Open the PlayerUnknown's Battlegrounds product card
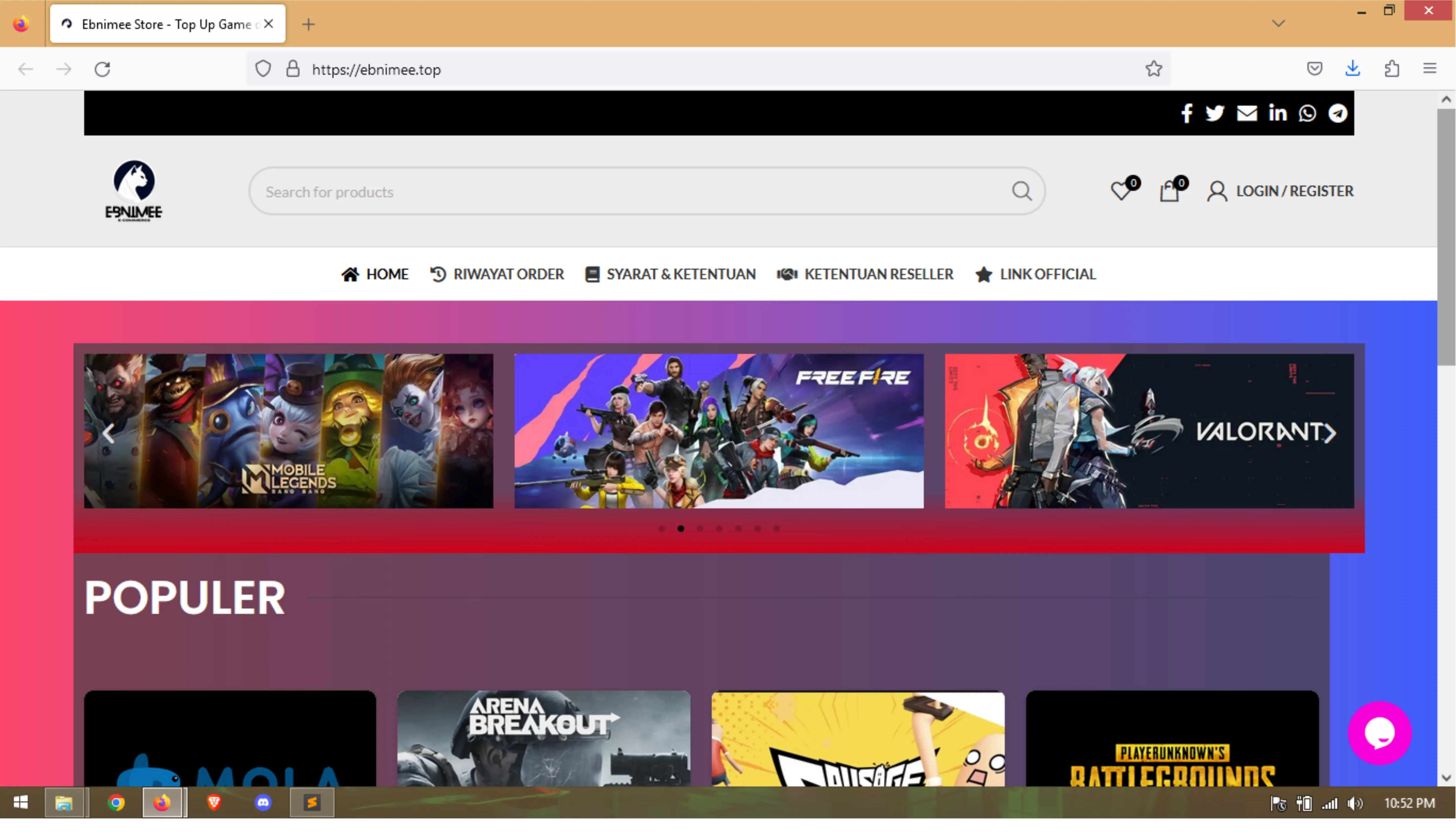Screen dimensions: 1456x834 coord(1173,739)
